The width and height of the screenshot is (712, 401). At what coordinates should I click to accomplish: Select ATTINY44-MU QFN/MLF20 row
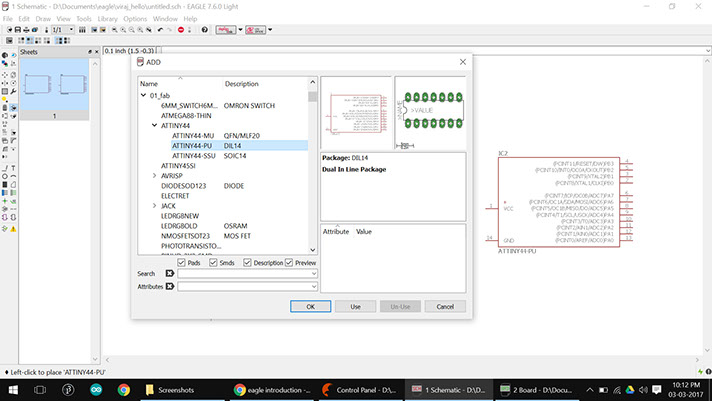pos(240,136)
